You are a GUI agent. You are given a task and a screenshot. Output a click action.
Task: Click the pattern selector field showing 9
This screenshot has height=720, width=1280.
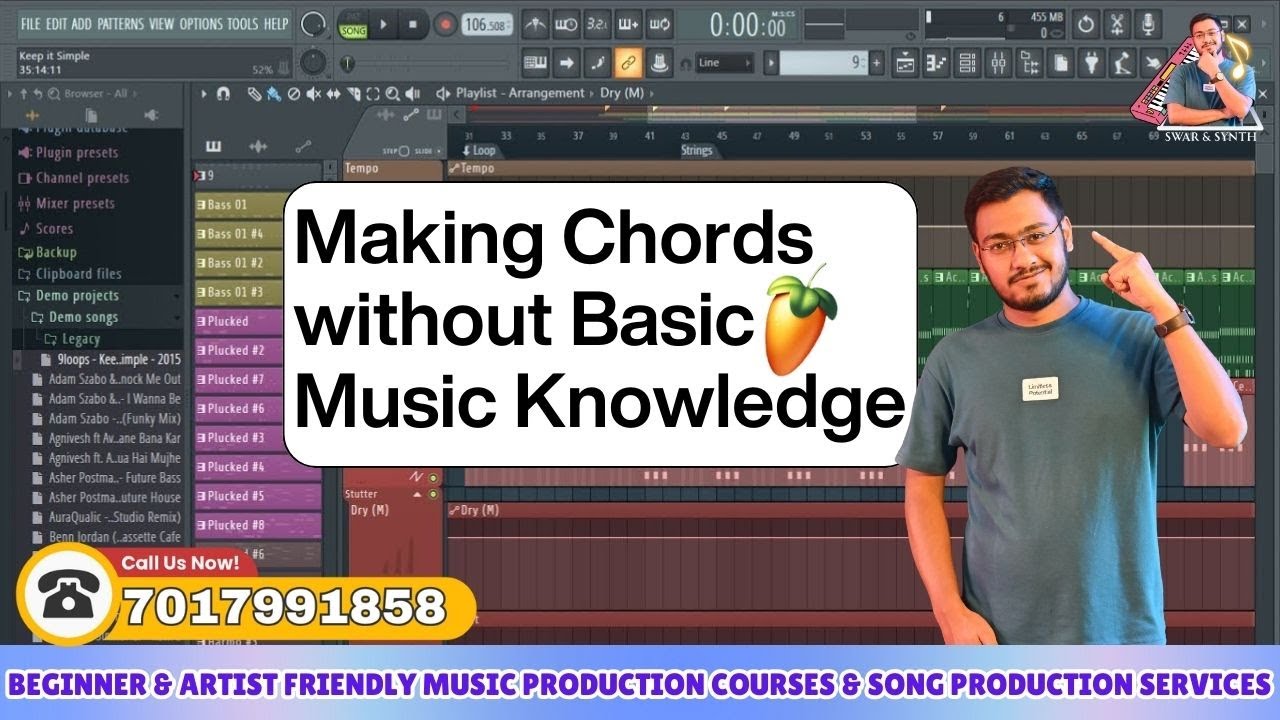(x=822, y=63)
